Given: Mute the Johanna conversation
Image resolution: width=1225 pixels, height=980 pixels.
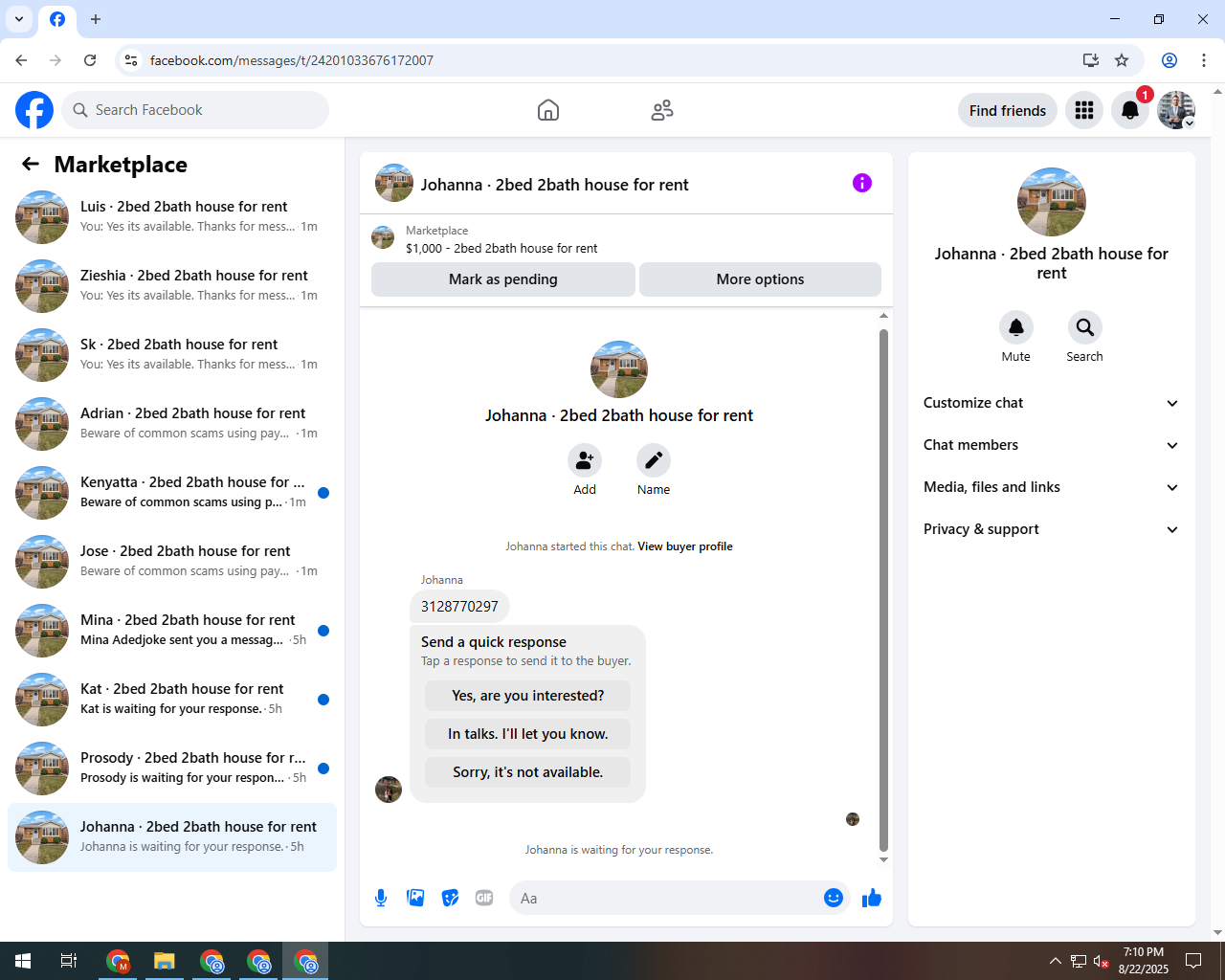Looking at the screenshot, I should coord(1016,327).
